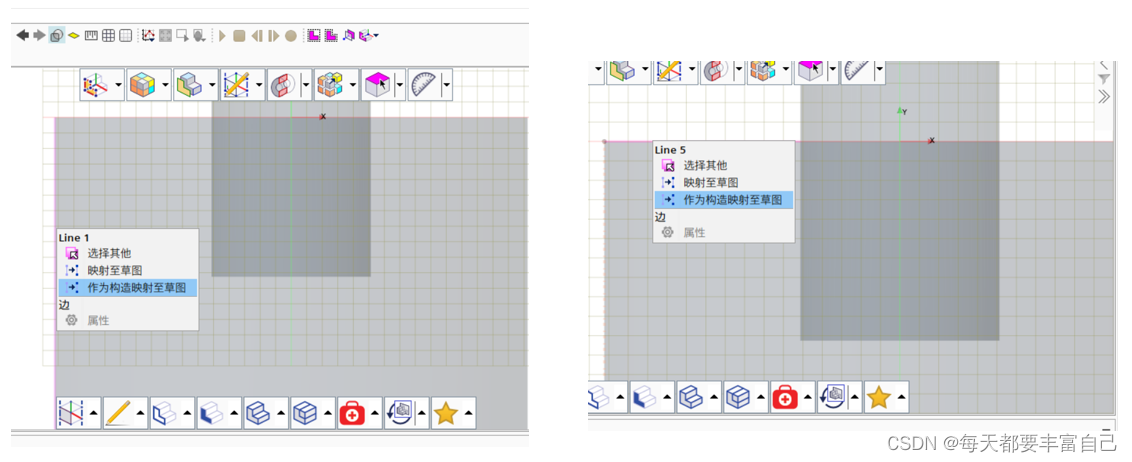The image size is (1132, 462).
Task: Toggle the light grid icon left of the sketch-axes icon
Action: [126, 35]
